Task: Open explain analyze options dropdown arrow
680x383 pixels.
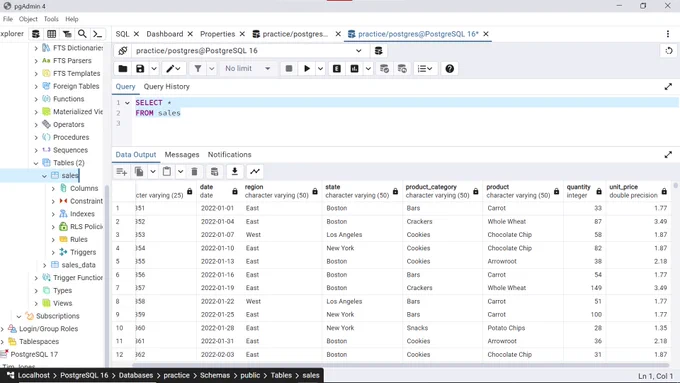Action: click(x=368, y=69)
